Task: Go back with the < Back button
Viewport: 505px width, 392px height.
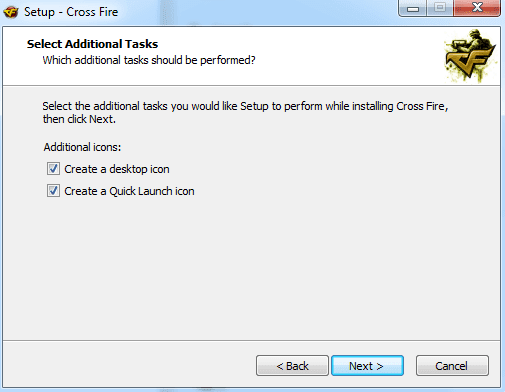Action: pyautogui.click(x=292, y=366)
